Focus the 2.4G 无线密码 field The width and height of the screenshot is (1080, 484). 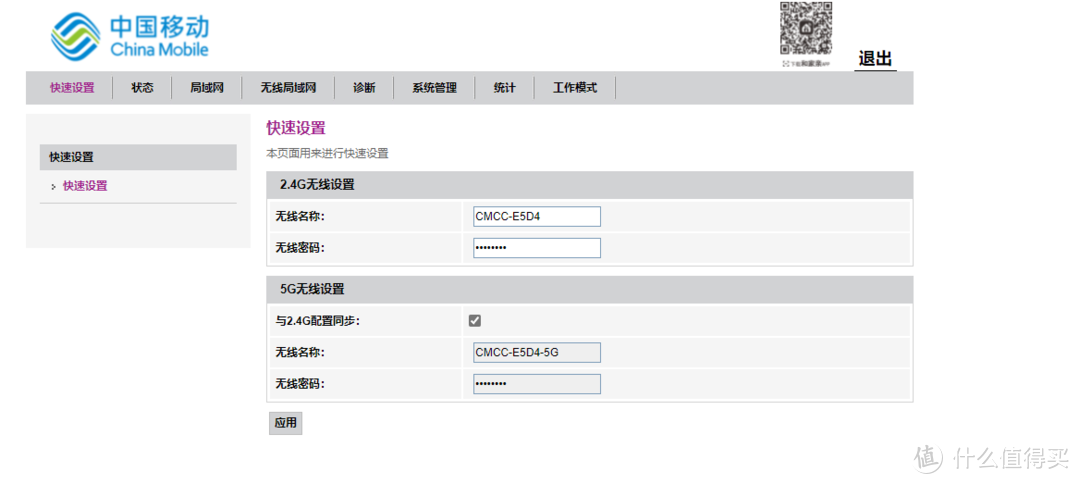tap(537, 248)
